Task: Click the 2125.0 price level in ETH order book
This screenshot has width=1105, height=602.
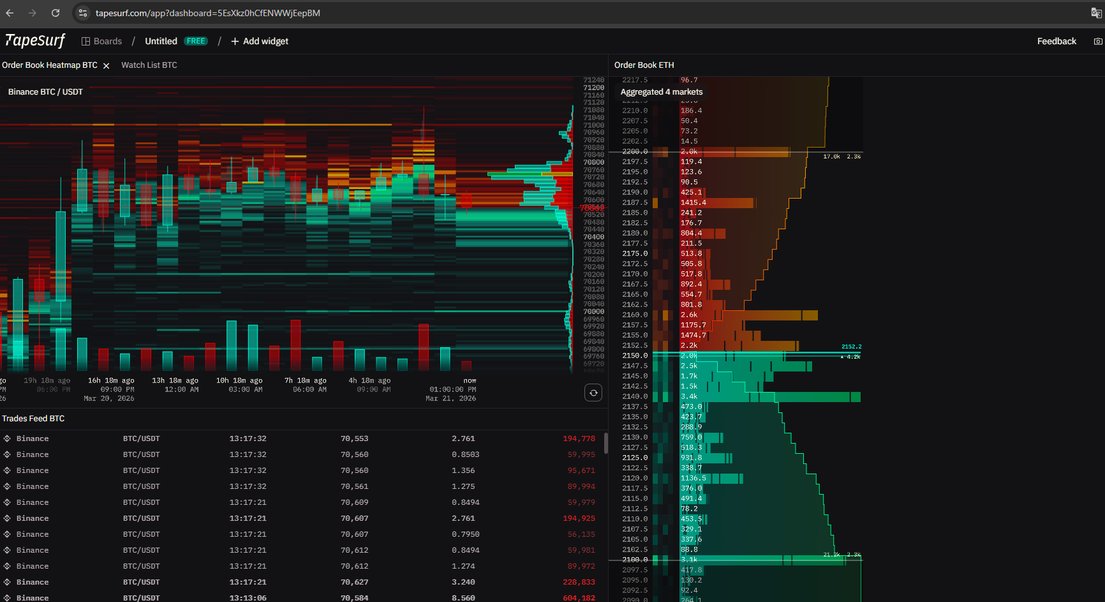Action: coord(635,457)
